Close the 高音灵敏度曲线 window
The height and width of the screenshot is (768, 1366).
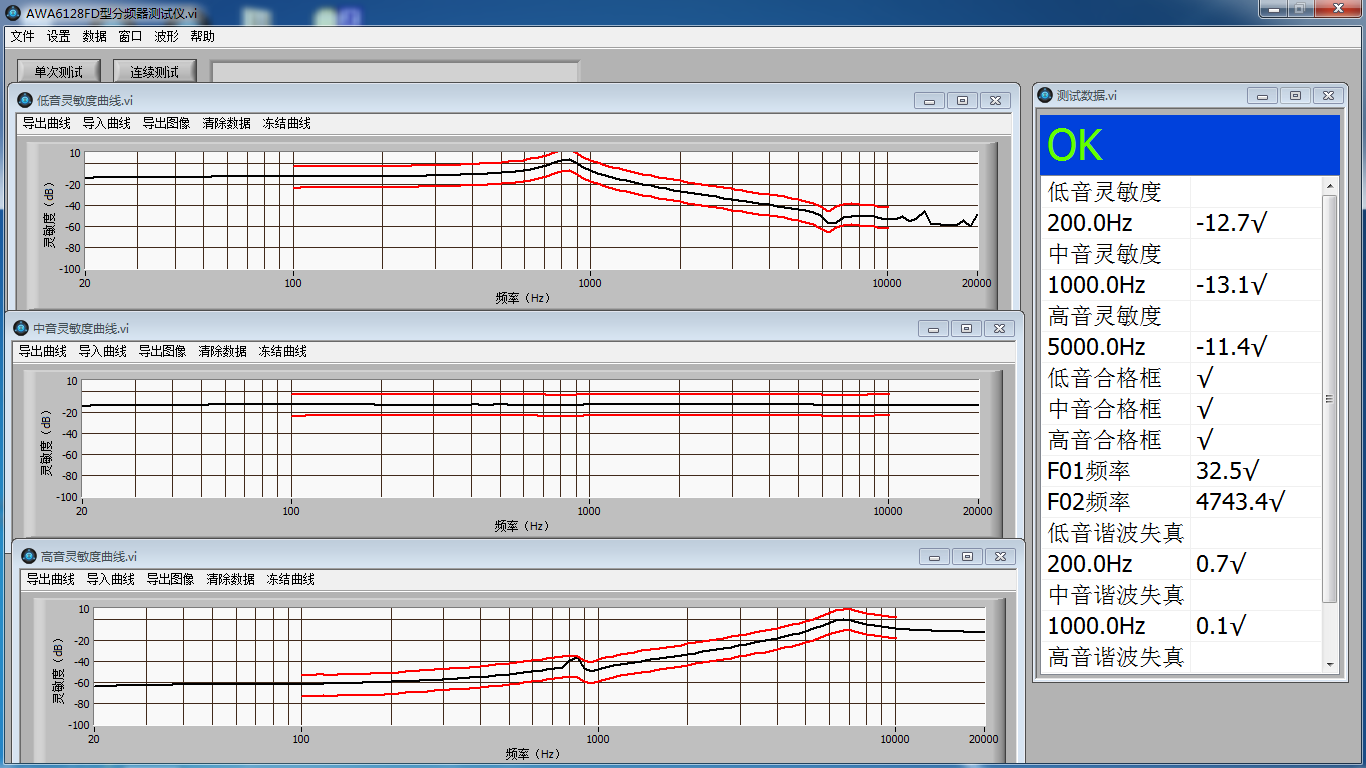(x=1003, y=557)
